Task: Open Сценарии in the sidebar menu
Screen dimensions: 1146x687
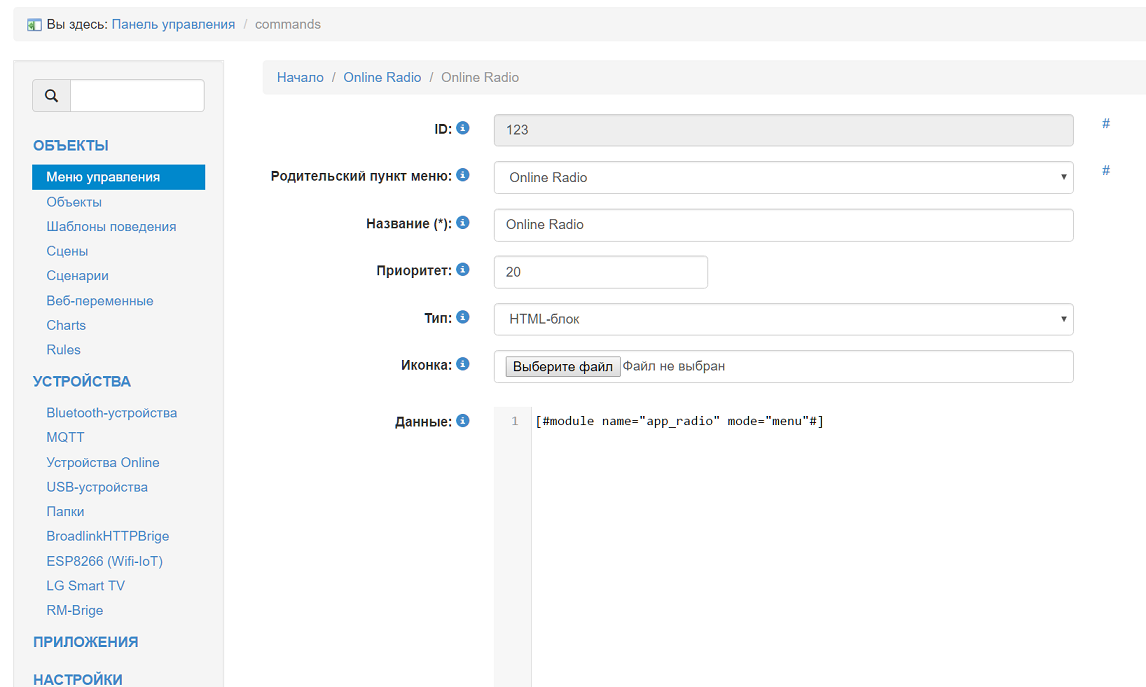Action: (77, 276)
